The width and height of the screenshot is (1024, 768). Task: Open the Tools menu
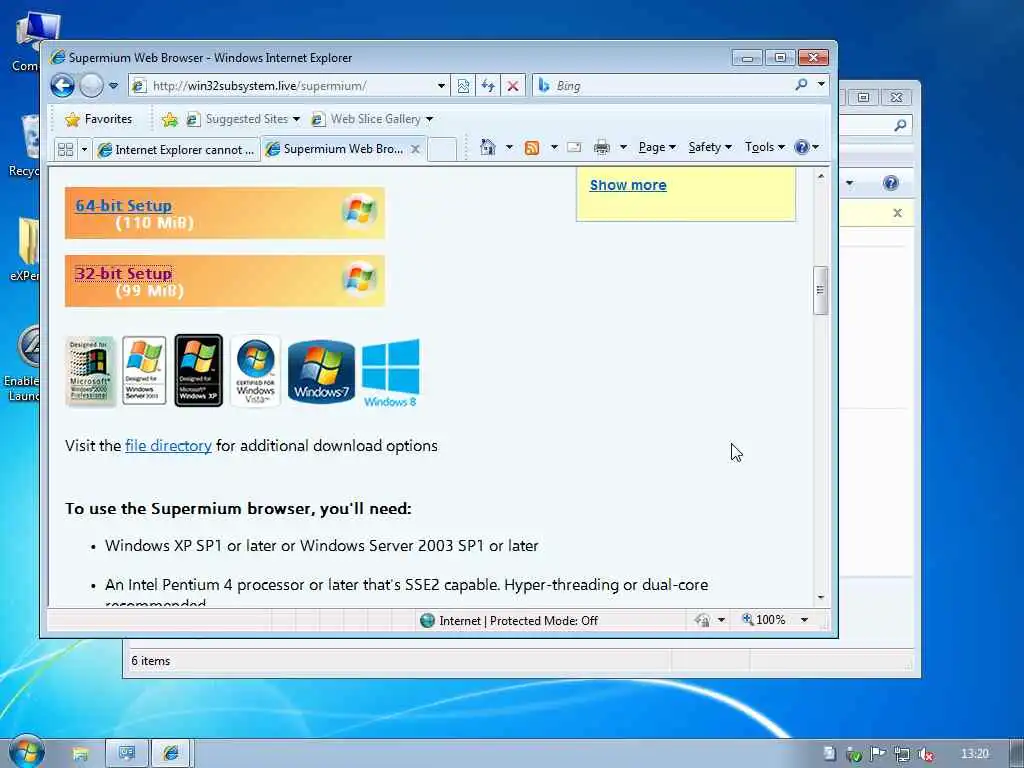click(765, 147)
